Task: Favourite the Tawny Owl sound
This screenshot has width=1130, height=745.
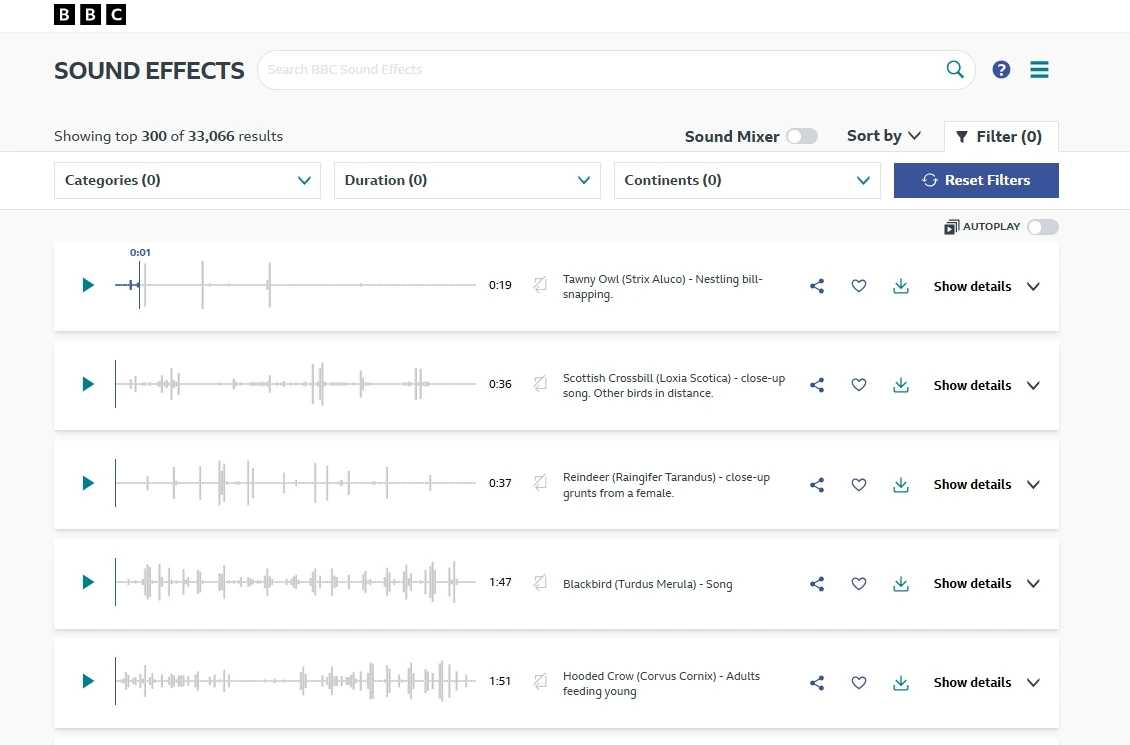Action: pos(858,286)
